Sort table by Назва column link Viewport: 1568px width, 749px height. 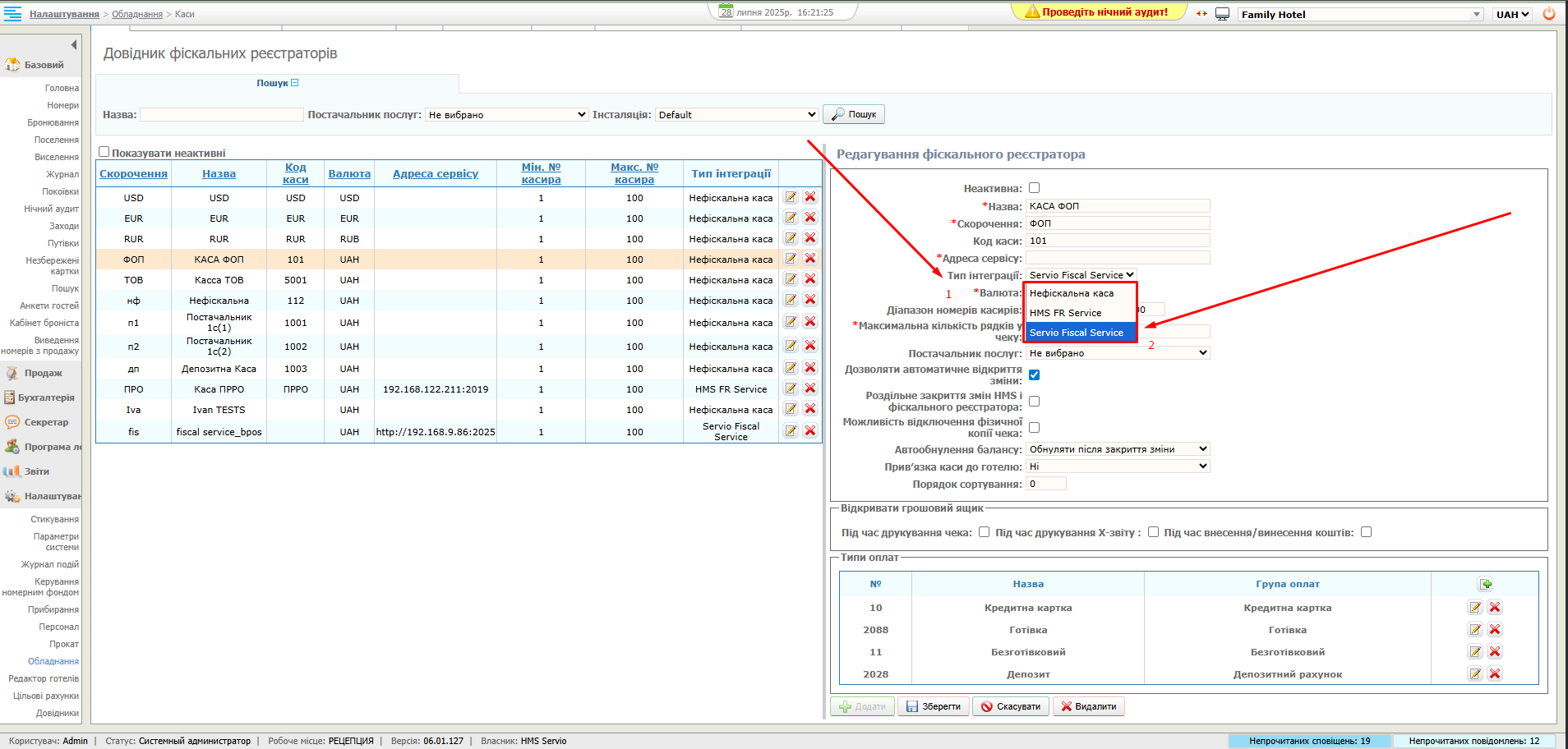click(x=219, y=174)
